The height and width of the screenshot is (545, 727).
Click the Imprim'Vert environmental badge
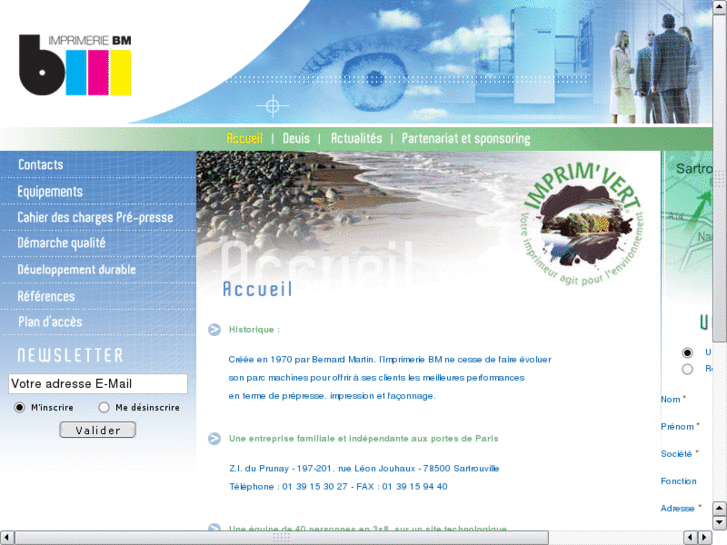(581, 224)
